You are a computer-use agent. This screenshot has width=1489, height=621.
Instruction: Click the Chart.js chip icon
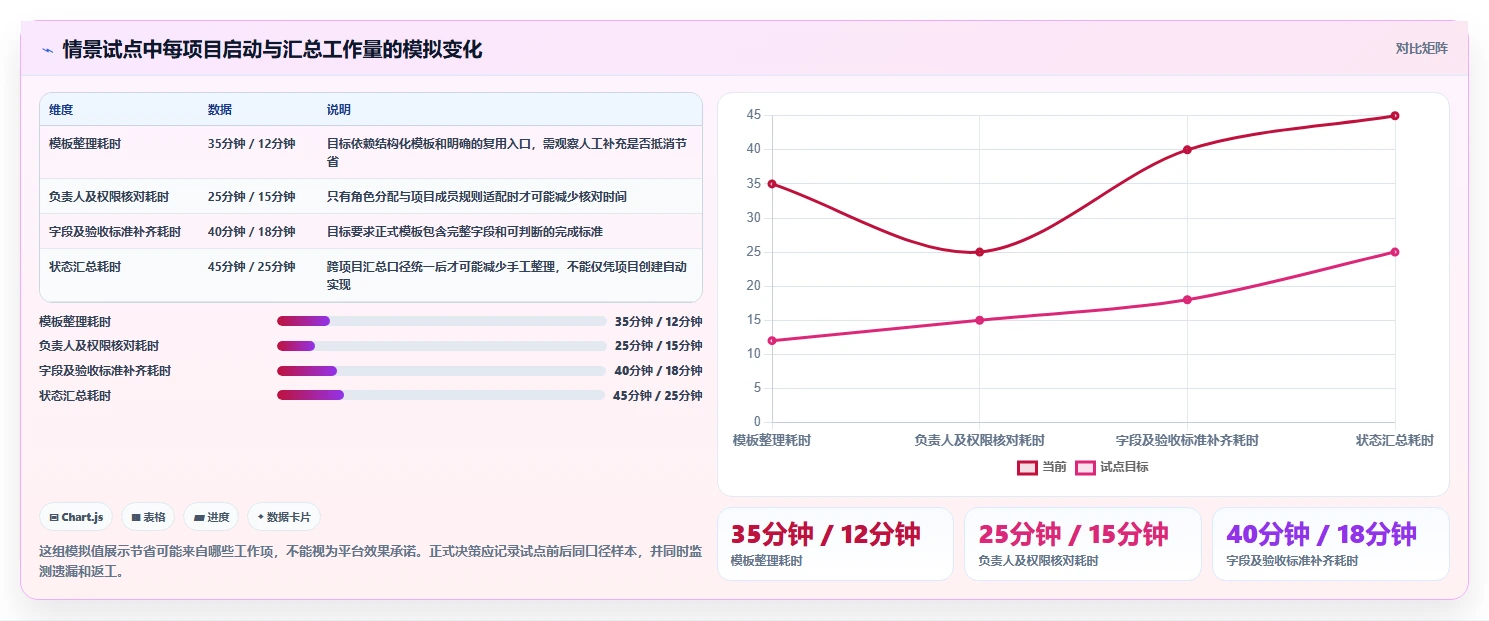54,518
